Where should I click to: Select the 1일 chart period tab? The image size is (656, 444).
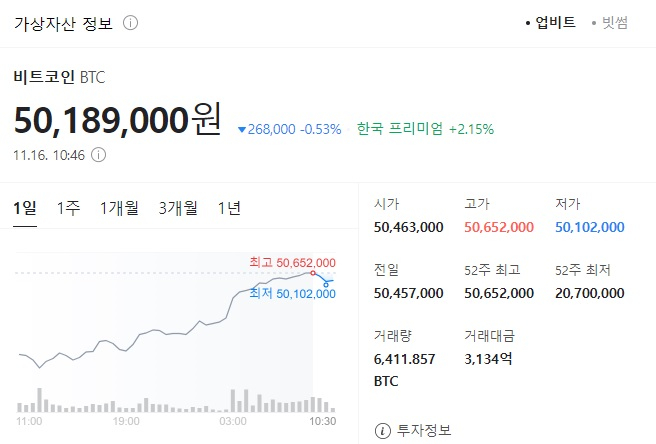pyautogui.click(x=25, y=208)
